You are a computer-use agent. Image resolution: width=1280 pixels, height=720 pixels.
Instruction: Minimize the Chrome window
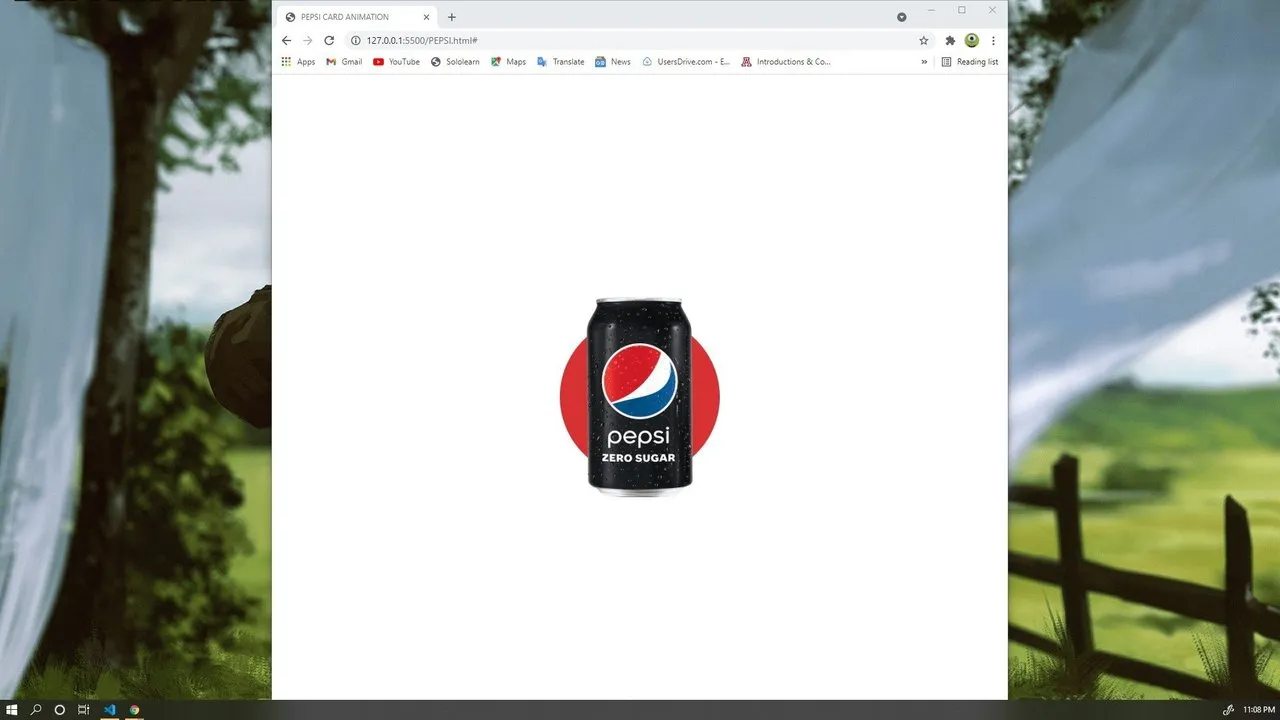931,10
